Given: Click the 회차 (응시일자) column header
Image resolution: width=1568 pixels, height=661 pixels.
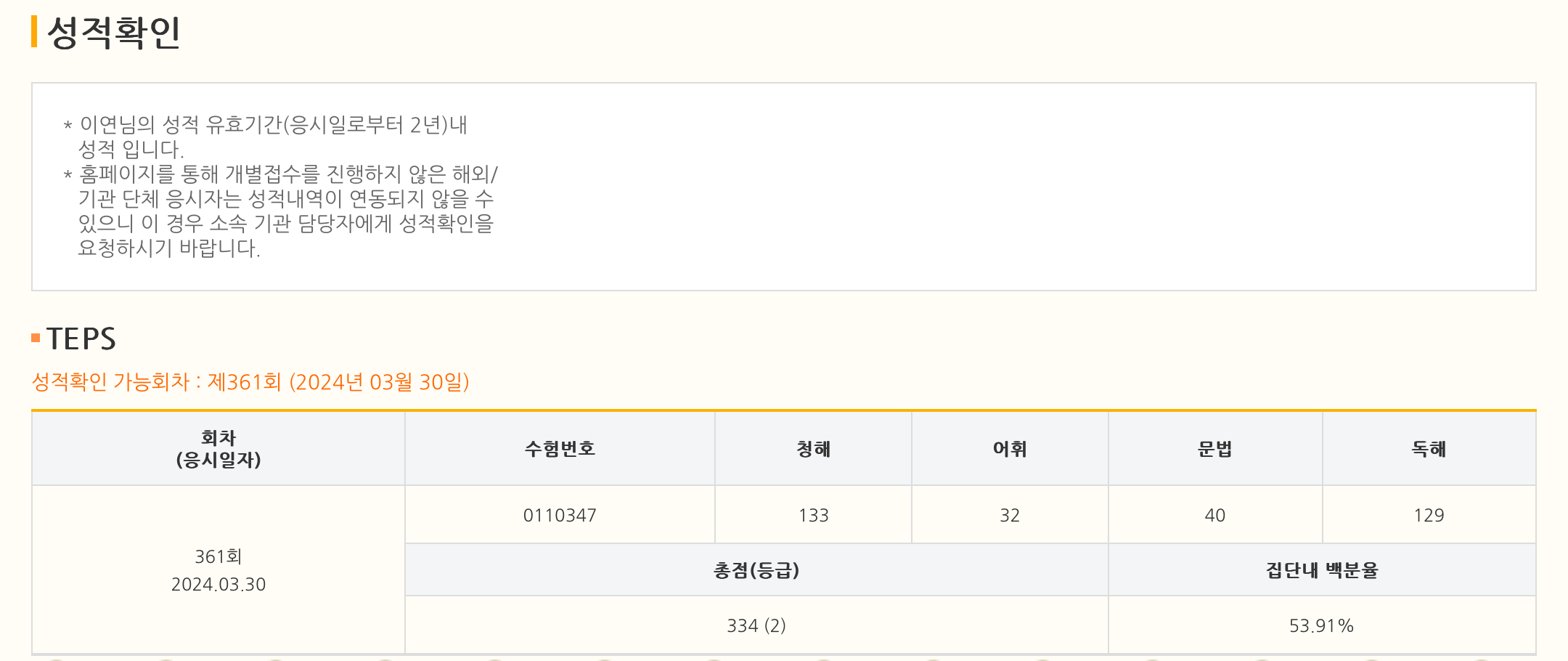Looking at the screenshot, I should click(x=219, y=449).
